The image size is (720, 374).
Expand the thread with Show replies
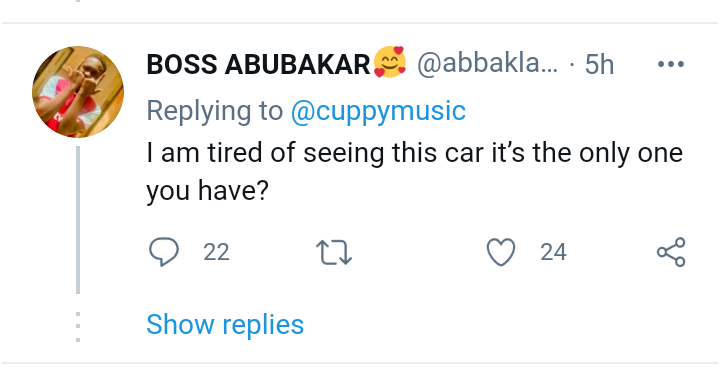point(225,324)
